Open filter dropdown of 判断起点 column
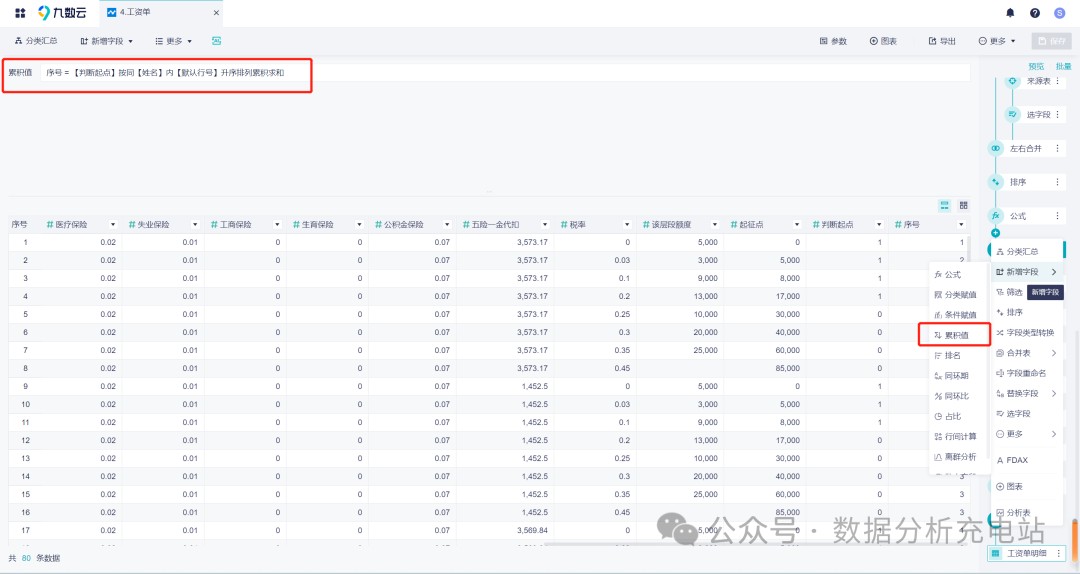The height and width of the screenshot is (574, 1080). (879, 225)
